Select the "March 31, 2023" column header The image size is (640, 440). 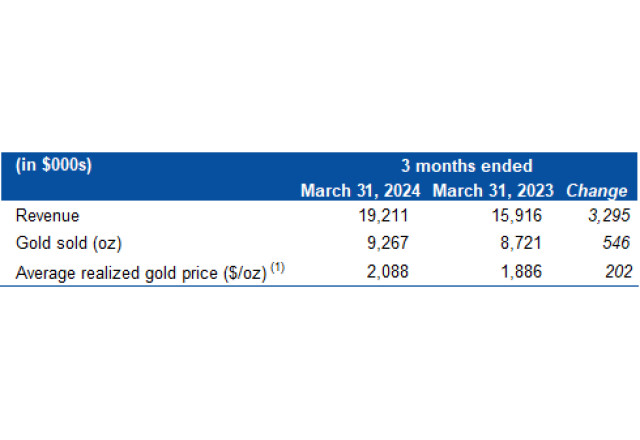pyautogui.click(x=492, y=190)
